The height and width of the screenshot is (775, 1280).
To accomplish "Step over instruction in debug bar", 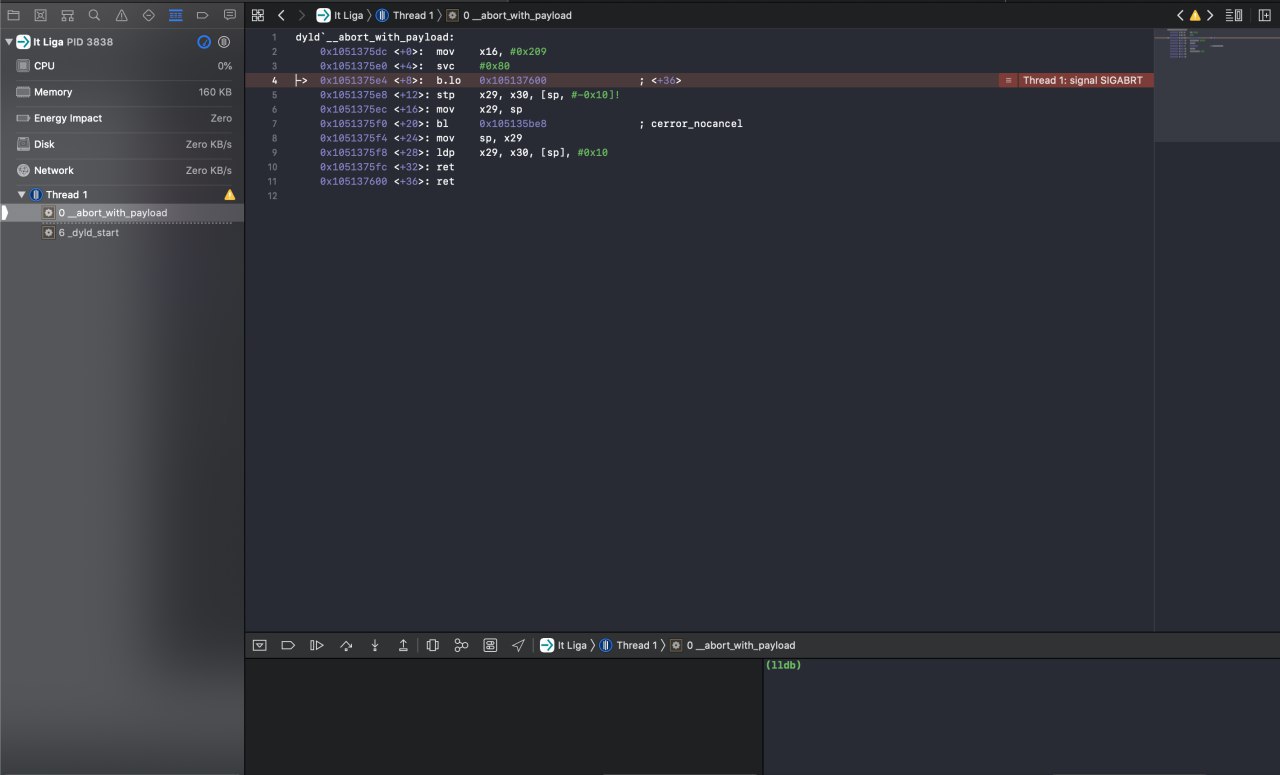I will coord(346,645).
